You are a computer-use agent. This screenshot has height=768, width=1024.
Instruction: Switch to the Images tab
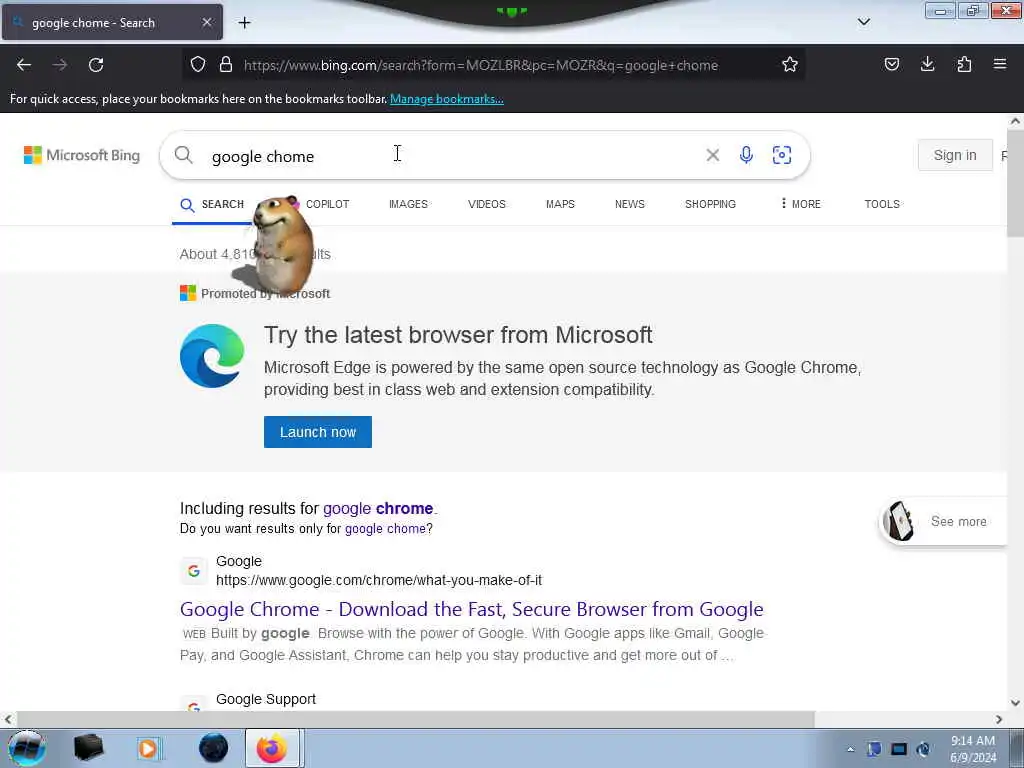click(408, 204)
